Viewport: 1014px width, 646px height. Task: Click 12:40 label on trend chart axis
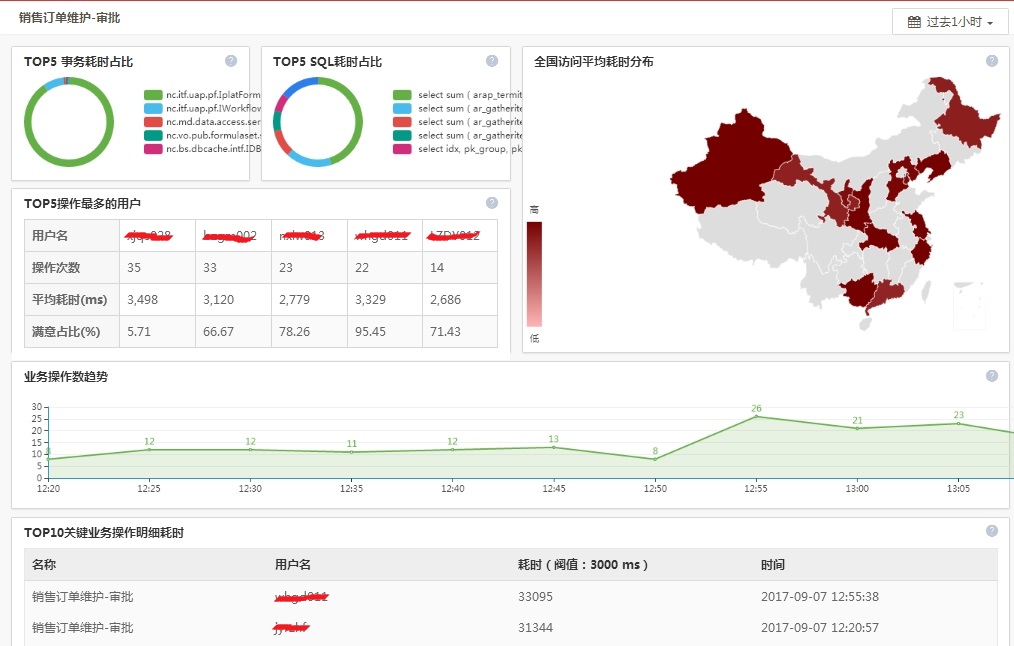(x=453, y=488)
